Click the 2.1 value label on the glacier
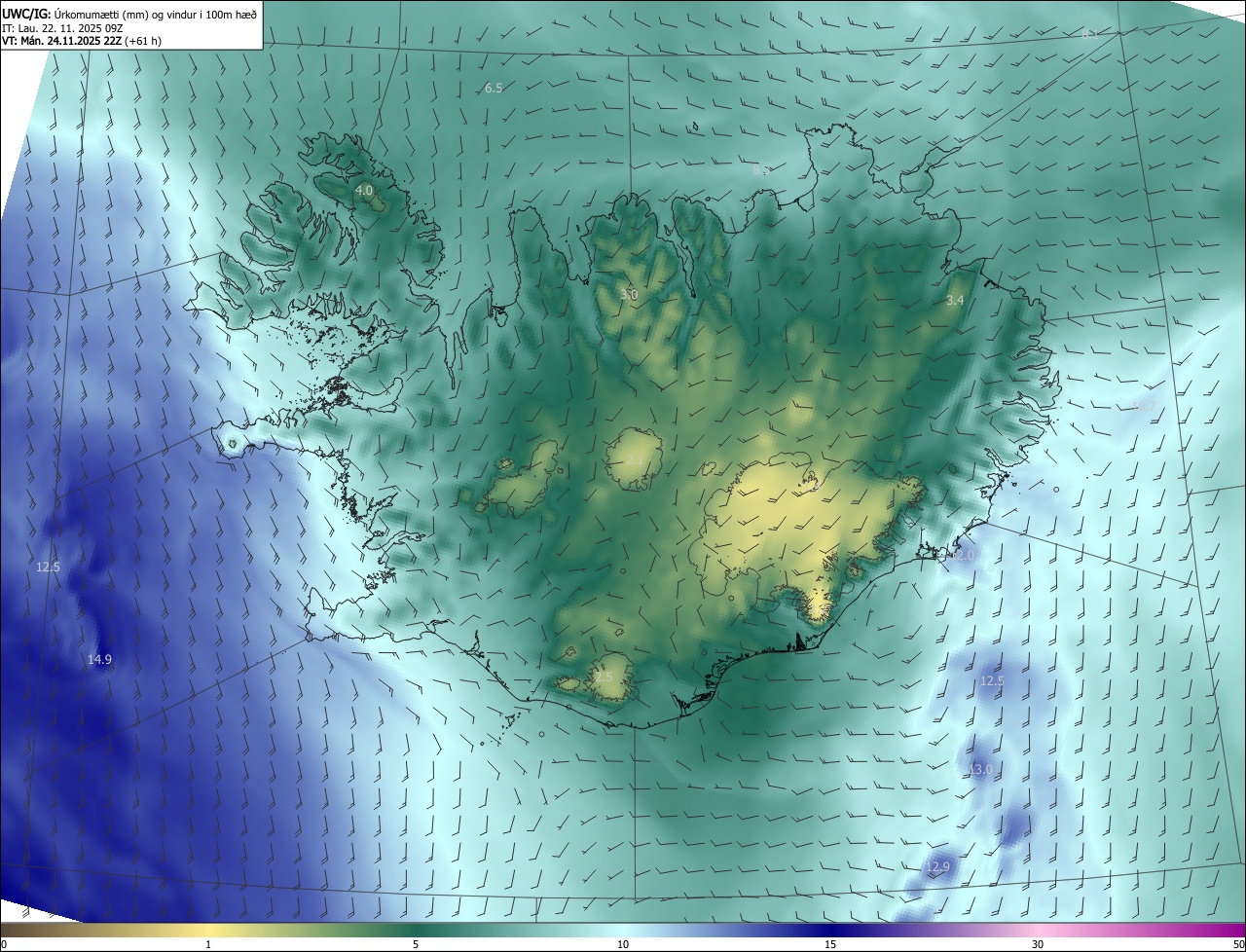The width and height of the screenshot is (1246, 952). coord(635,458)
